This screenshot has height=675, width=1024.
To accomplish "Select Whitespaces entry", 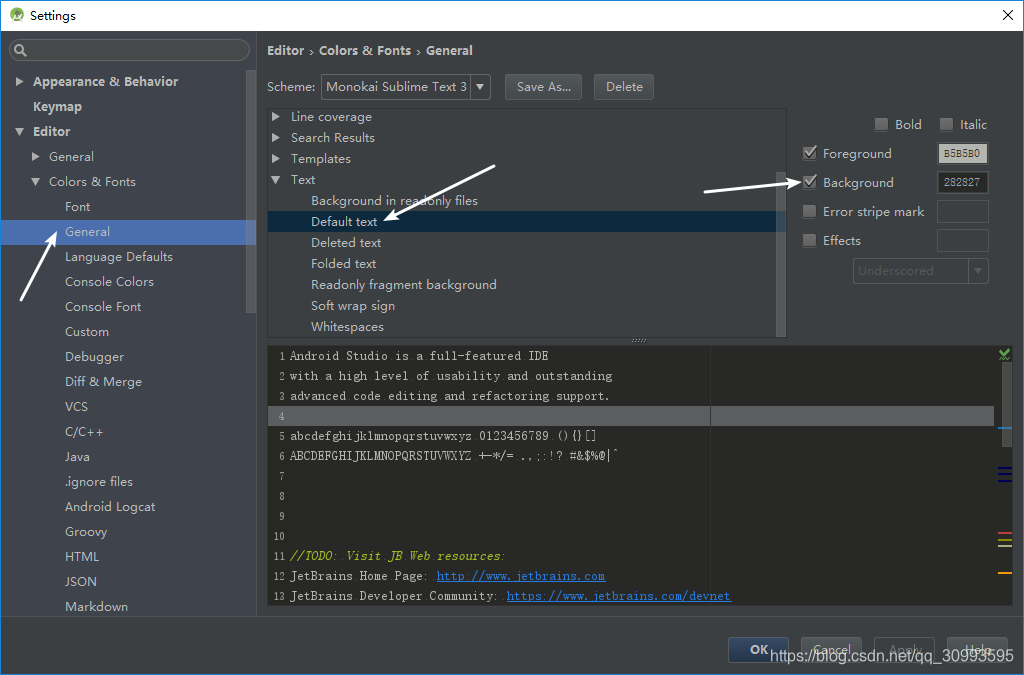I will click(x=347, y=326).
